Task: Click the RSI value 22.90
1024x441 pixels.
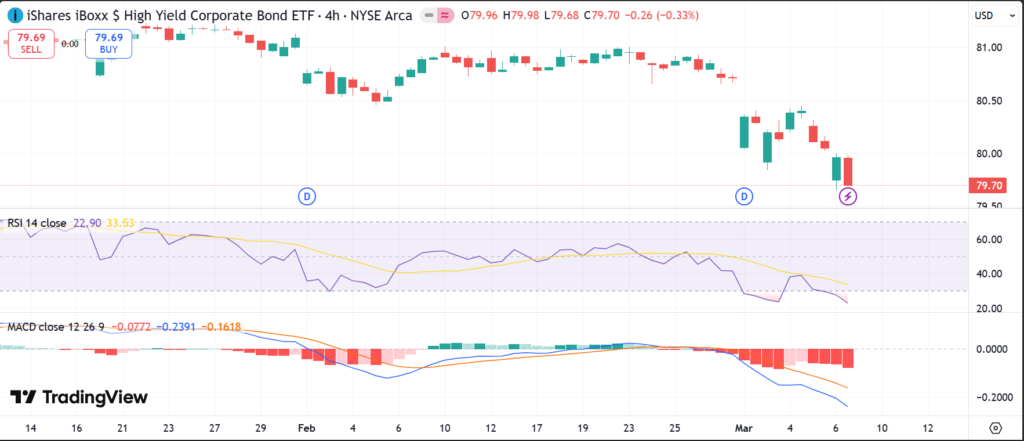Action: (x=87, y=223)
